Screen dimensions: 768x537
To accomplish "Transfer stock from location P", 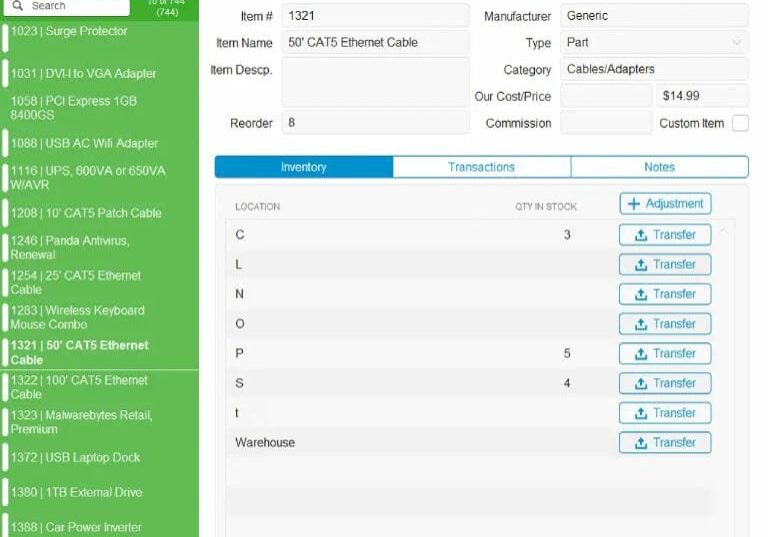I will click(665, 353).
